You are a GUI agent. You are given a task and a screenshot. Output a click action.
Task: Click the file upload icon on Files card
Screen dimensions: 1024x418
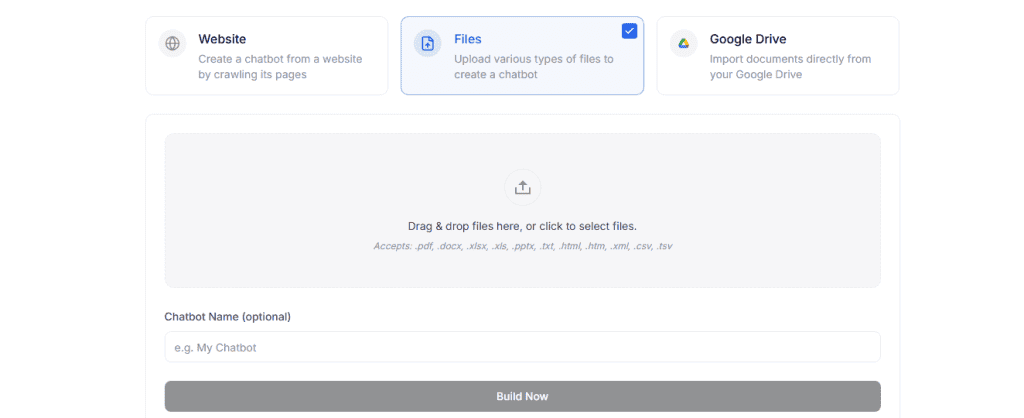pyautogui.click(x=428, y=44)
